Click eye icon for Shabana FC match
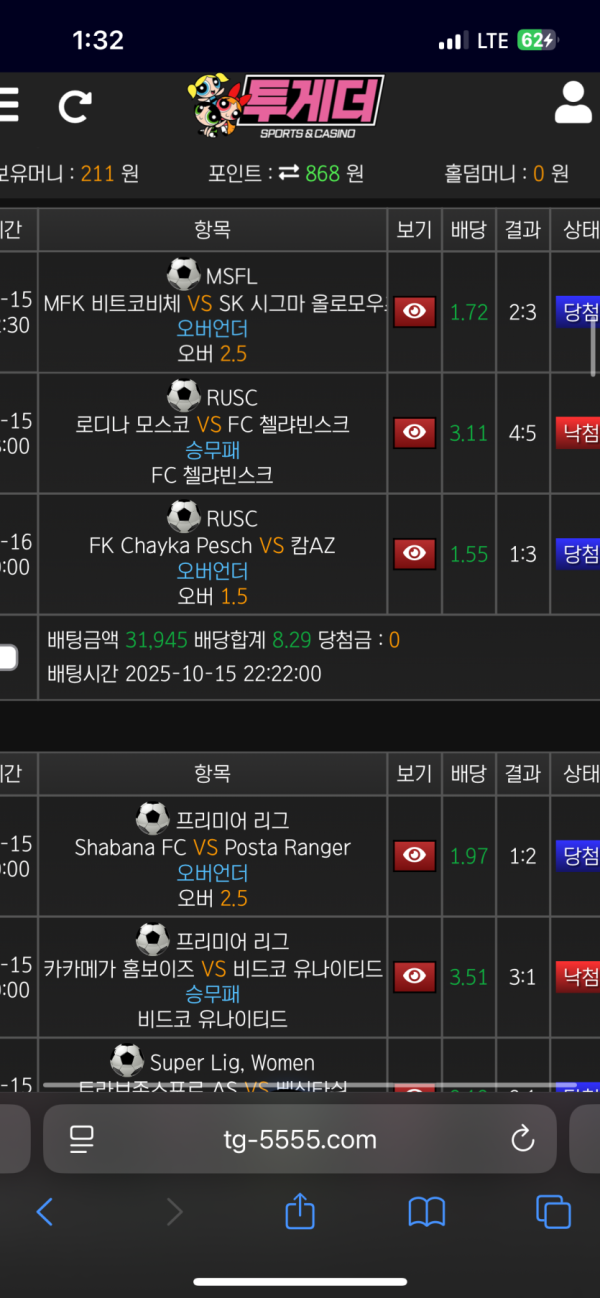The image size is (600, 1298). (x=414, y=855)
